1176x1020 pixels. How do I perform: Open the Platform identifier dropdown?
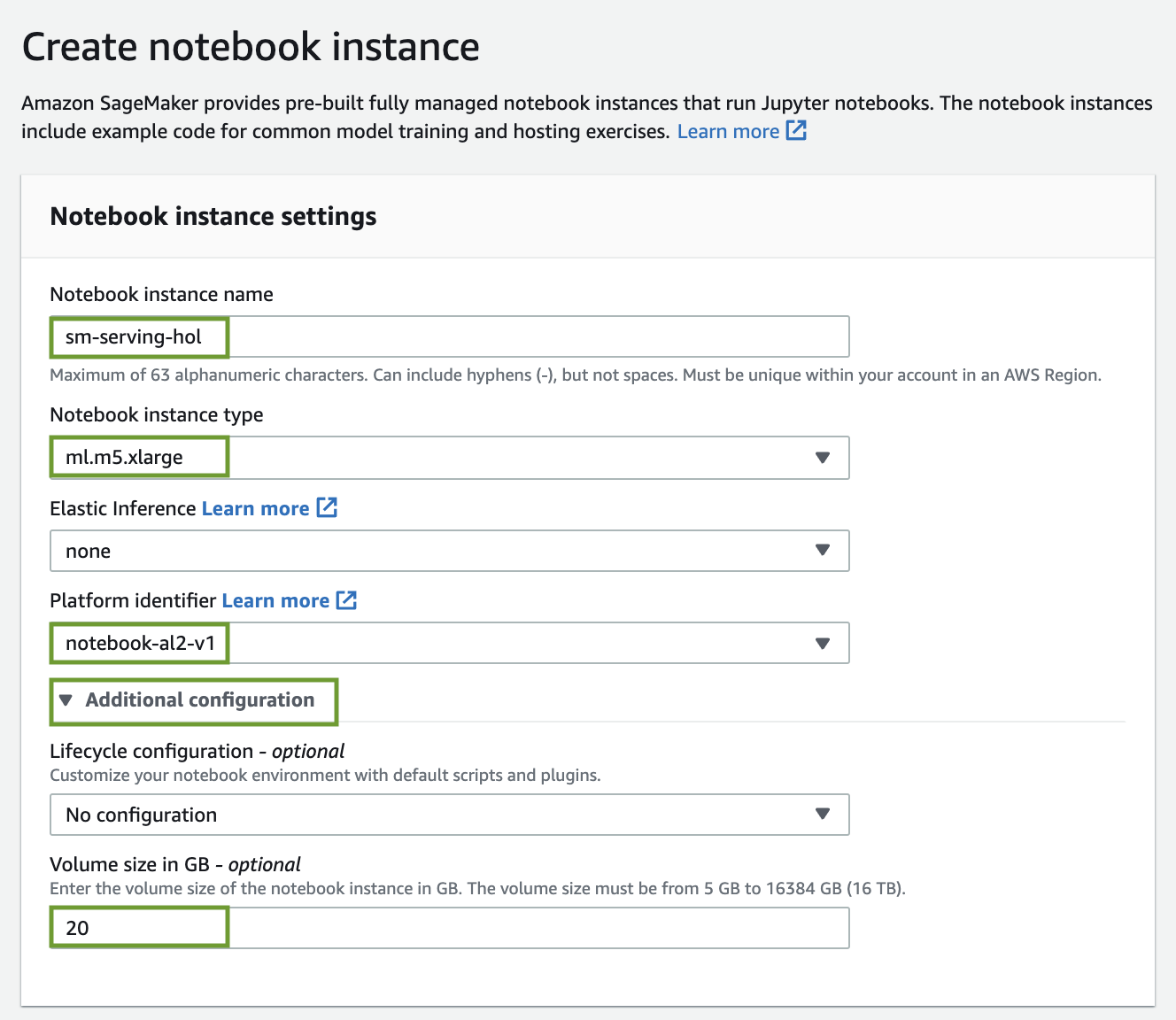coord(450,643)
